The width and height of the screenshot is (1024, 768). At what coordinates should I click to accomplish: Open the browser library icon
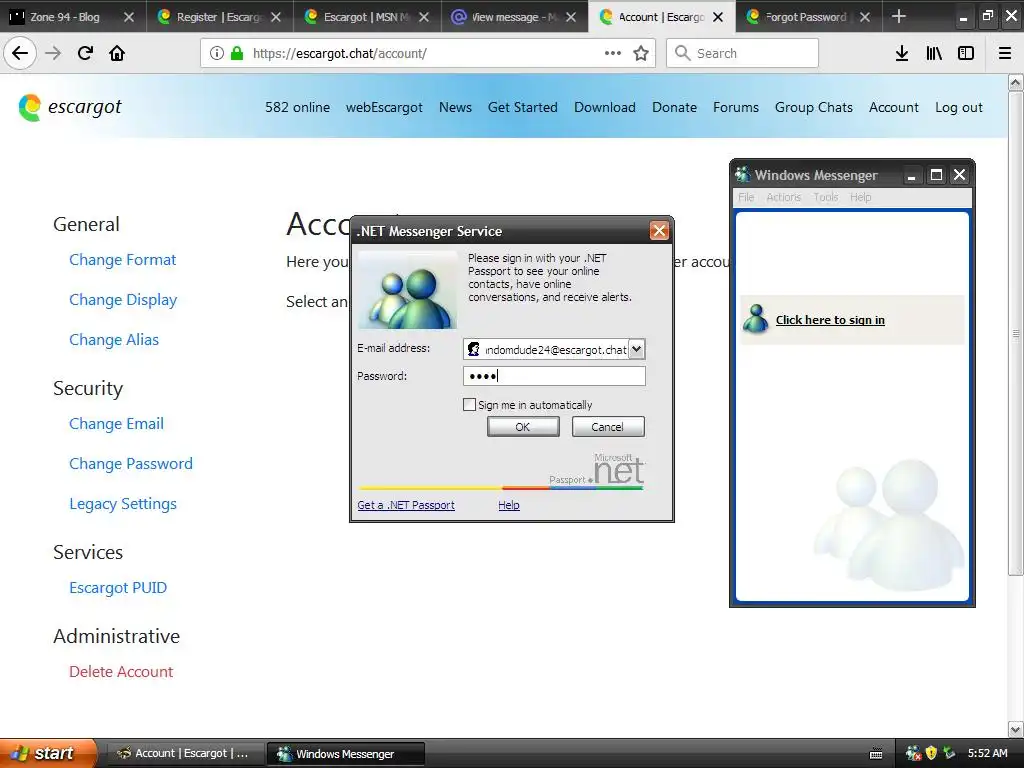coord(934,54)
